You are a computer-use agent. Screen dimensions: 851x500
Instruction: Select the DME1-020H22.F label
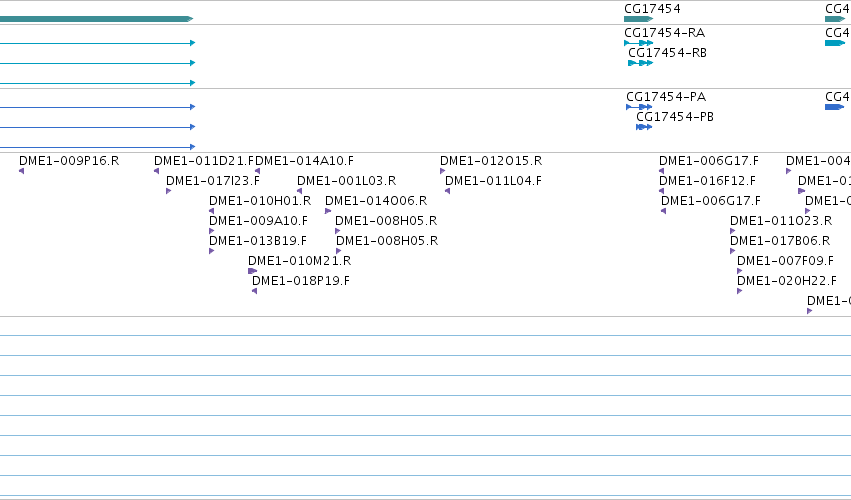click(x=786, y=281)
